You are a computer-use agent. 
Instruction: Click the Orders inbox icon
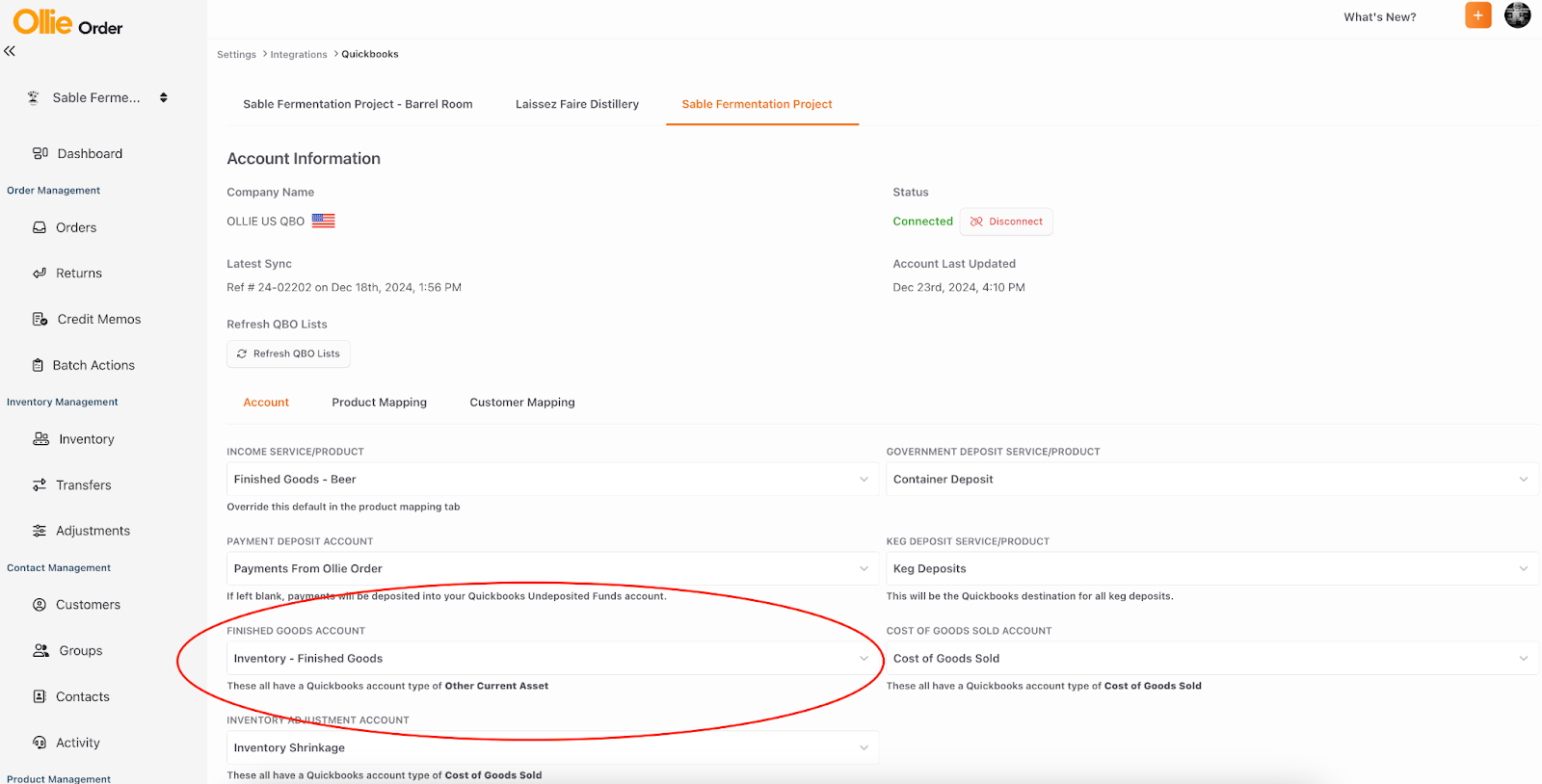tap(40, 227)
